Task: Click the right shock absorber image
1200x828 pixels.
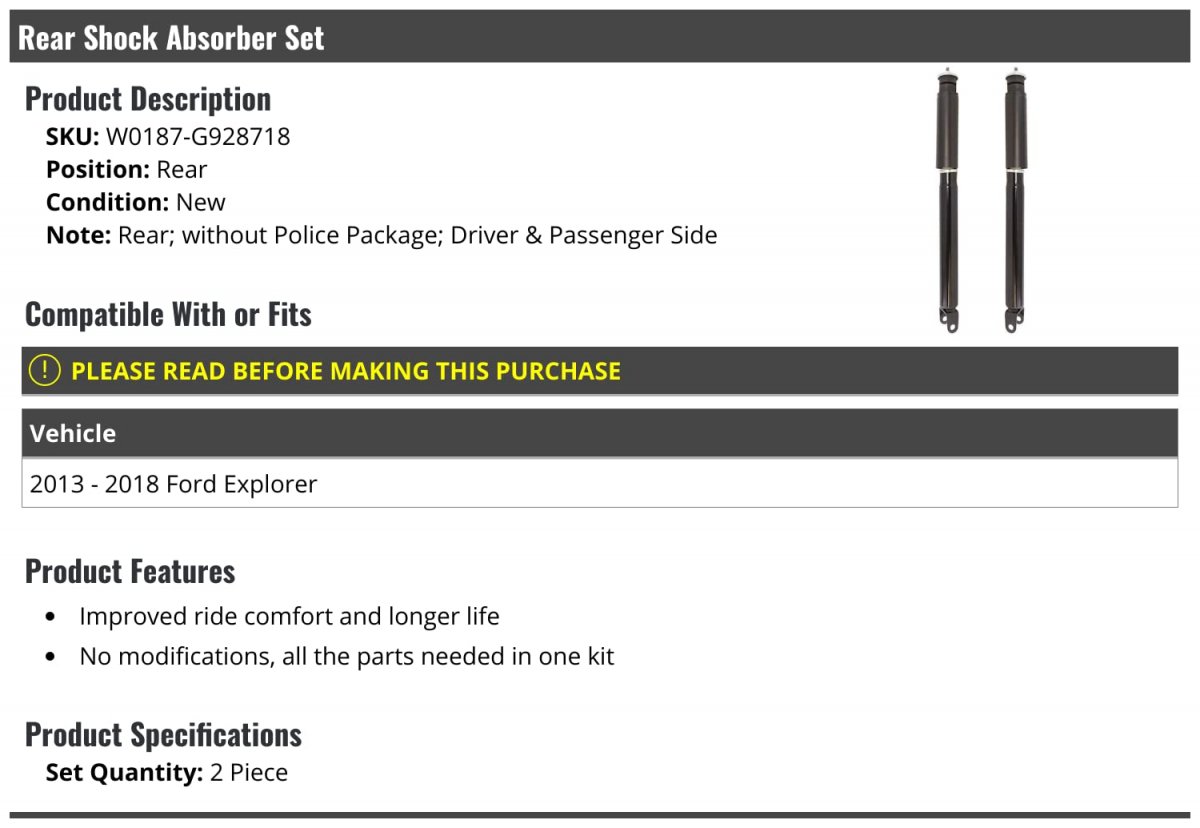Action: (x=1017, y=202)
